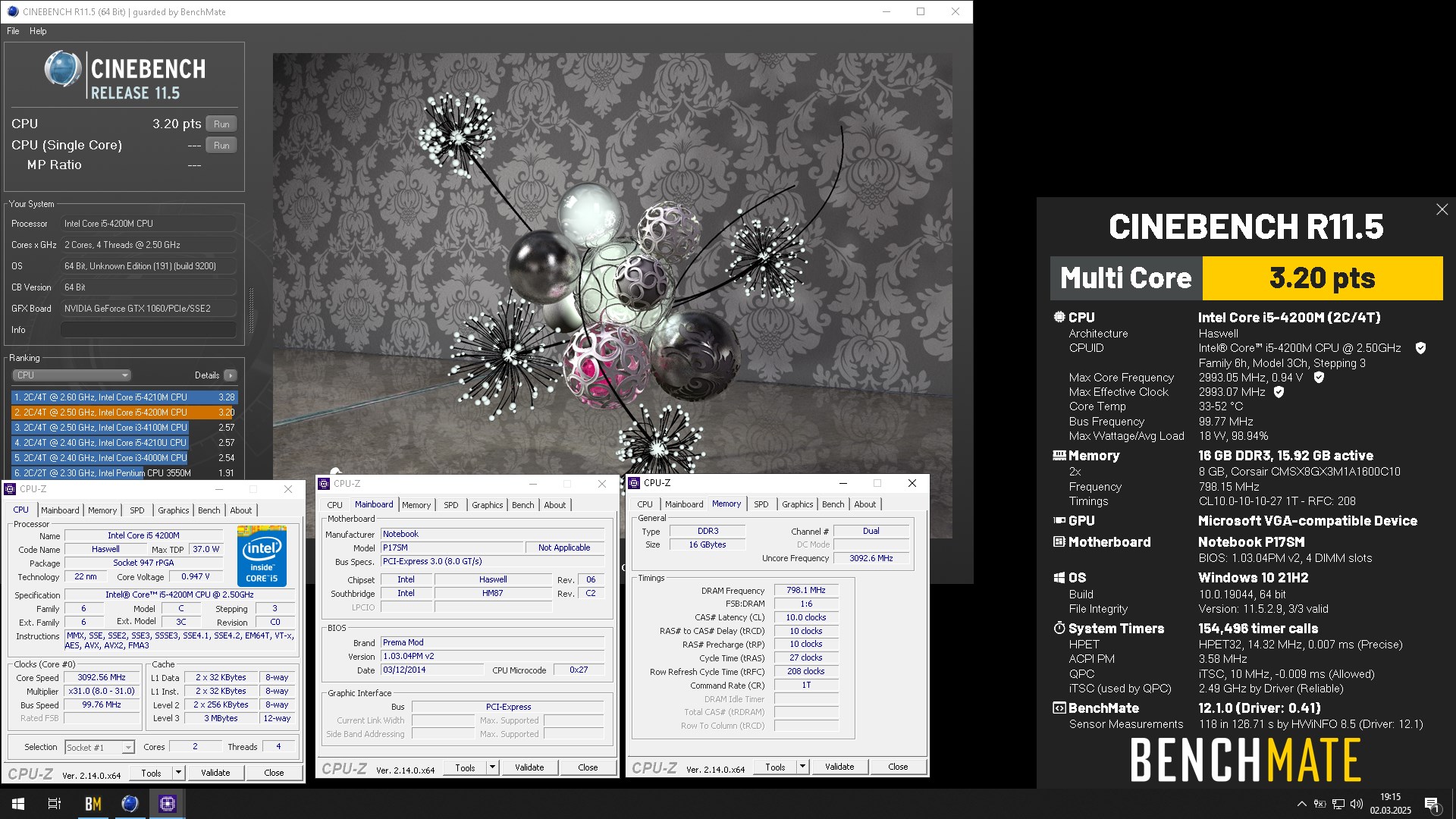This screenshot has width=1456, height=819.
Task: Click the Cinebench sphere logo in the left panel
Action: click(x=62, y=69)
